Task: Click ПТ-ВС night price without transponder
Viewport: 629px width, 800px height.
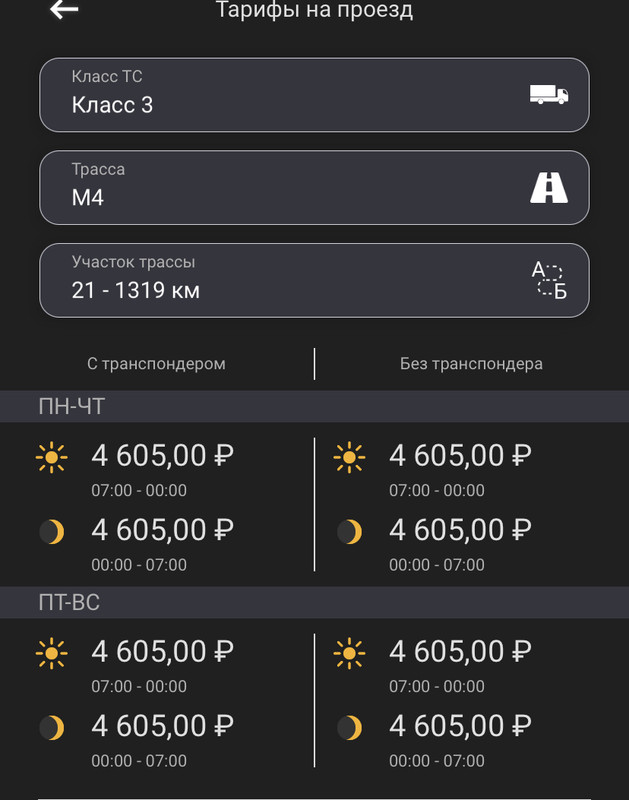Action: (461, 726)
